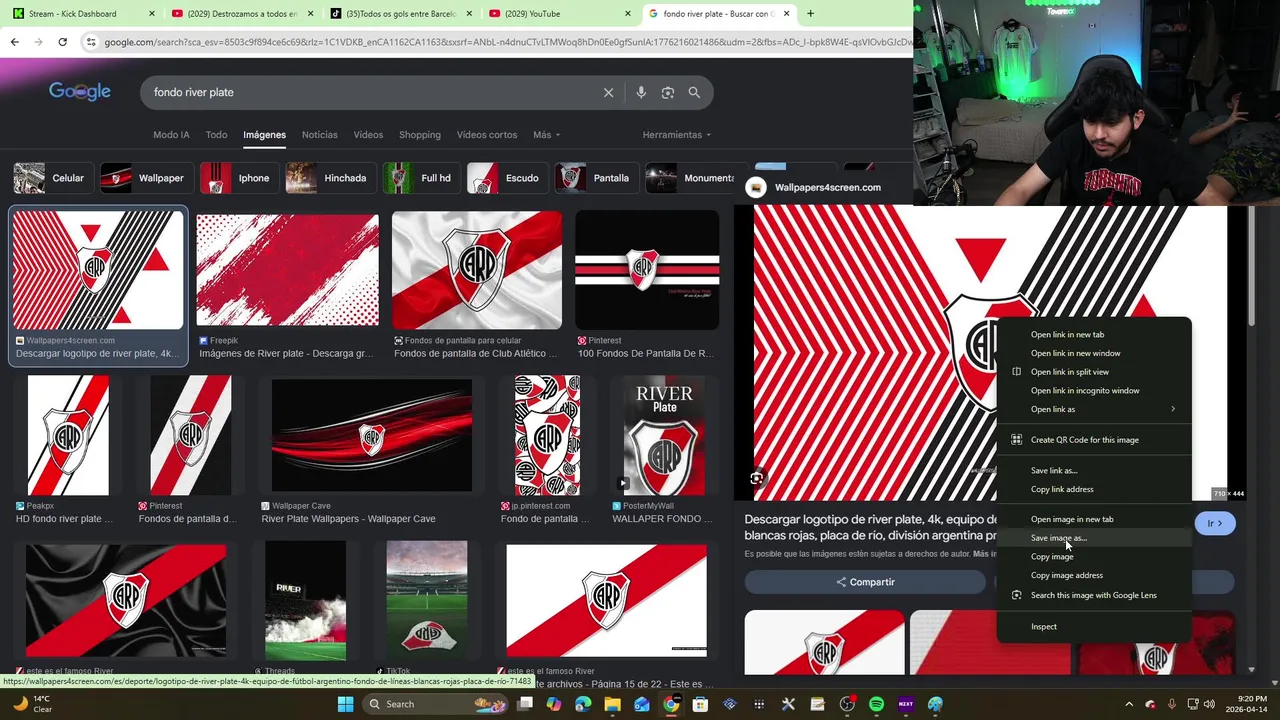The image size is (1280, 720).
Task: Start voice search with the microphone icon
Action: [641, 92]
